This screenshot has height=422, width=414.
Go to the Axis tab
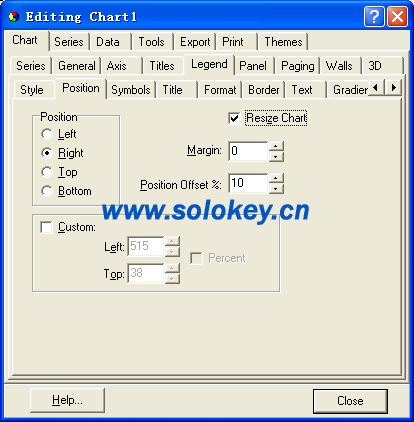(121, 66)
